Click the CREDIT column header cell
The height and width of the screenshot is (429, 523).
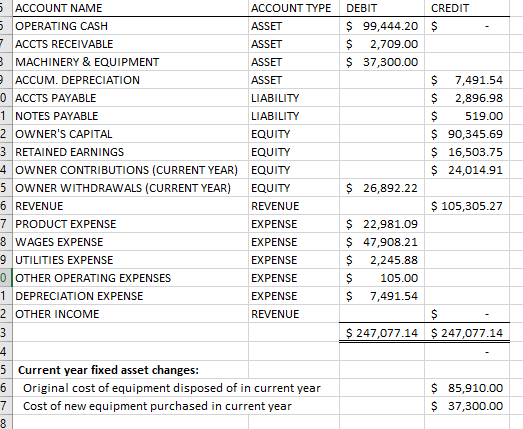[467, 8]
